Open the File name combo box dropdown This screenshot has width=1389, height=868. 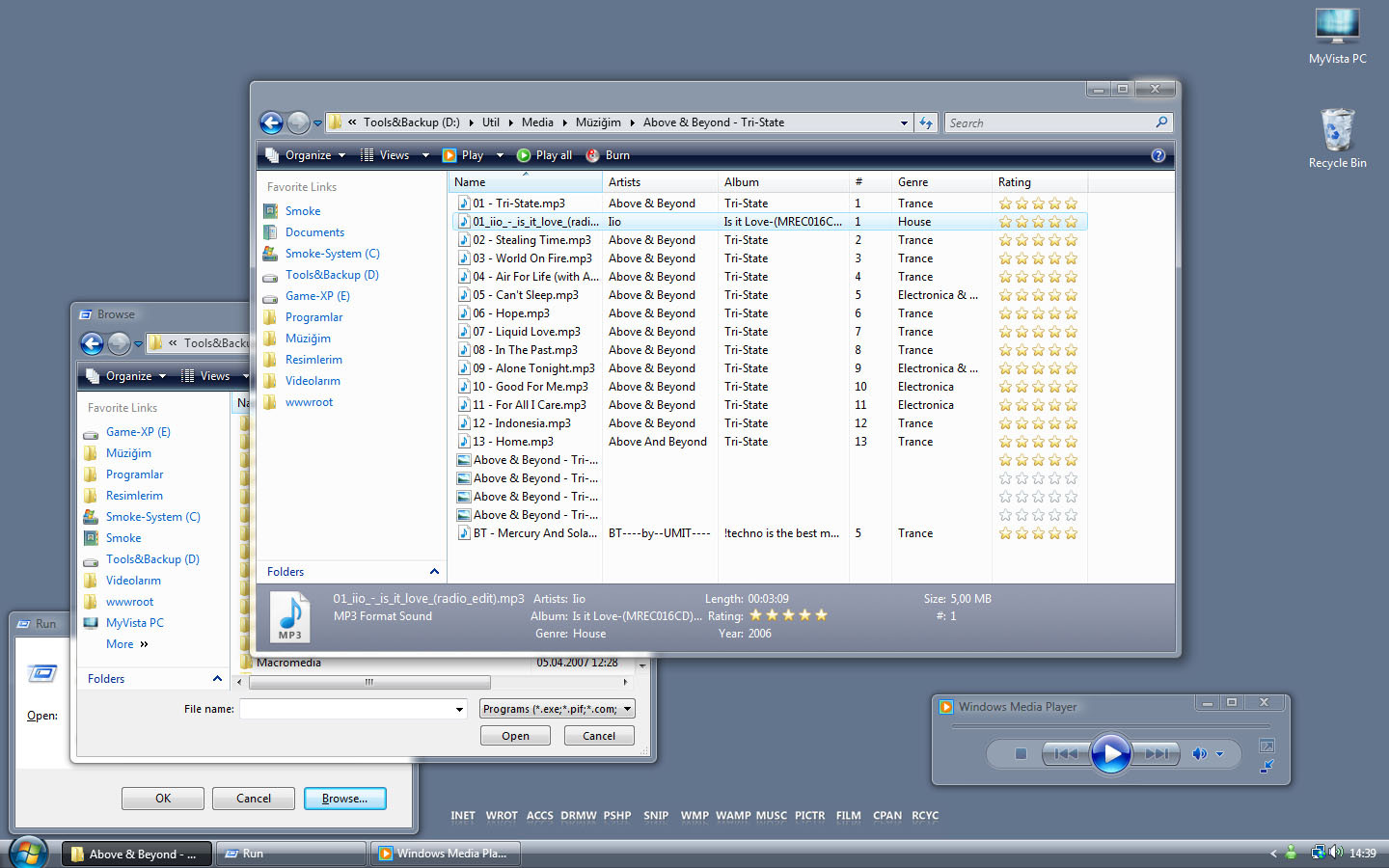pyautogui.click(x=459, y=709)
